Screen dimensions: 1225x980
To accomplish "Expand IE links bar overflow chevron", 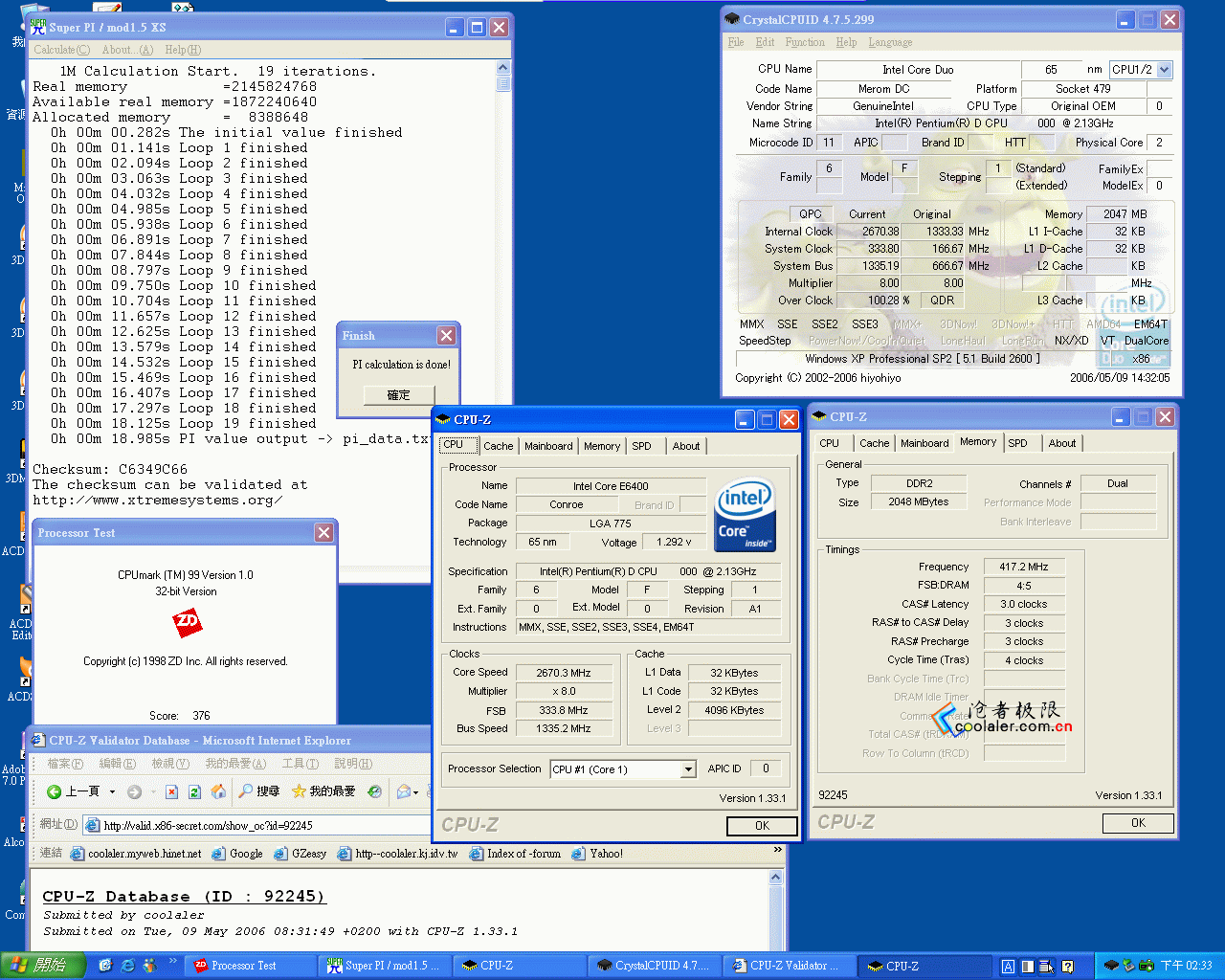I will point(778,849).
